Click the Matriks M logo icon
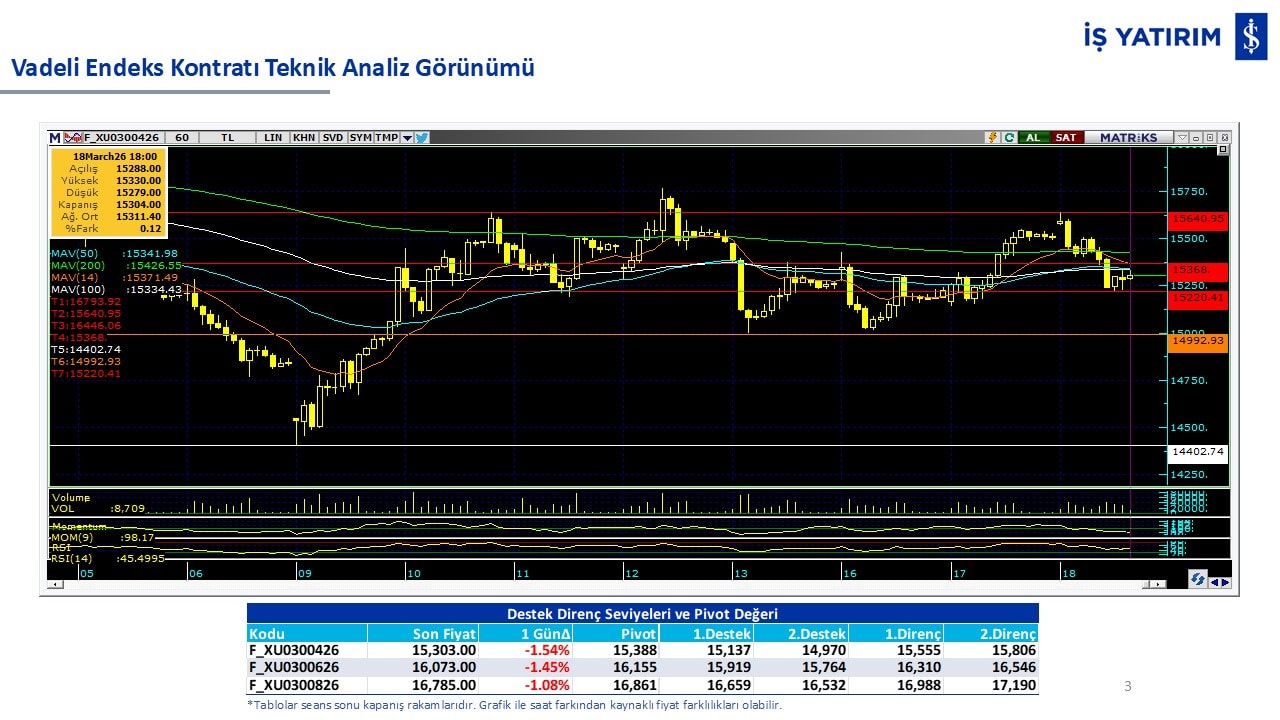 coord(55,138)
